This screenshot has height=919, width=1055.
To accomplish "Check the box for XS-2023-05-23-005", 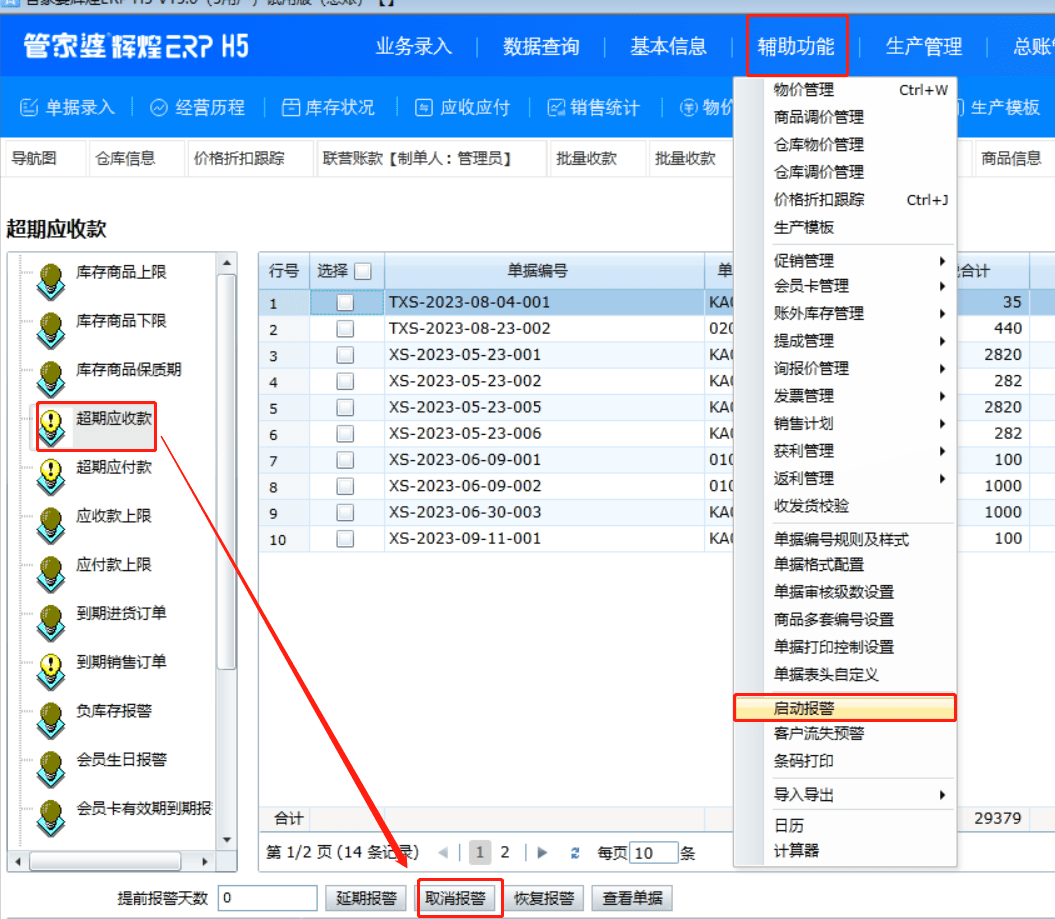I will click(x=345, y=408).
